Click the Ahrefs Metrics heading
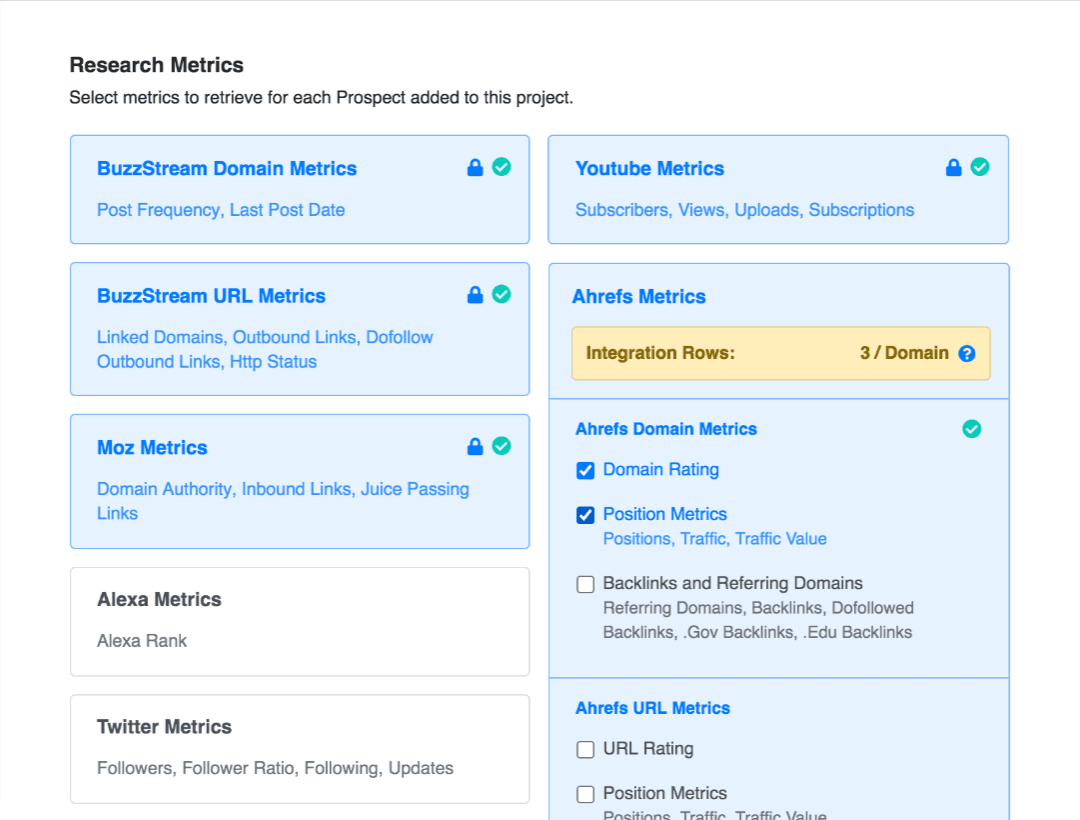Viewport: 1080px width, 820px height. (638, 297)
